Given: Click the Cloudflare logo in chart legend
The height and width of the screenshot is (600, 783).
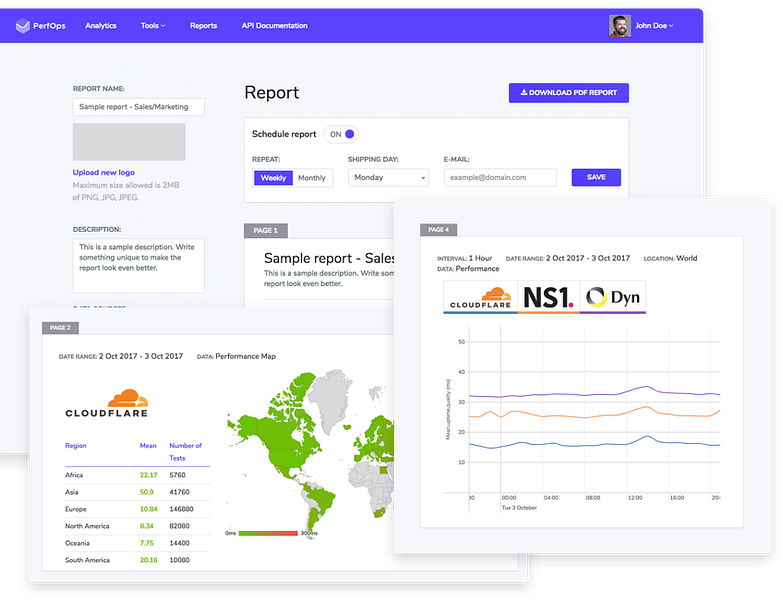Looking at the screenshot, I should (480, 297).
